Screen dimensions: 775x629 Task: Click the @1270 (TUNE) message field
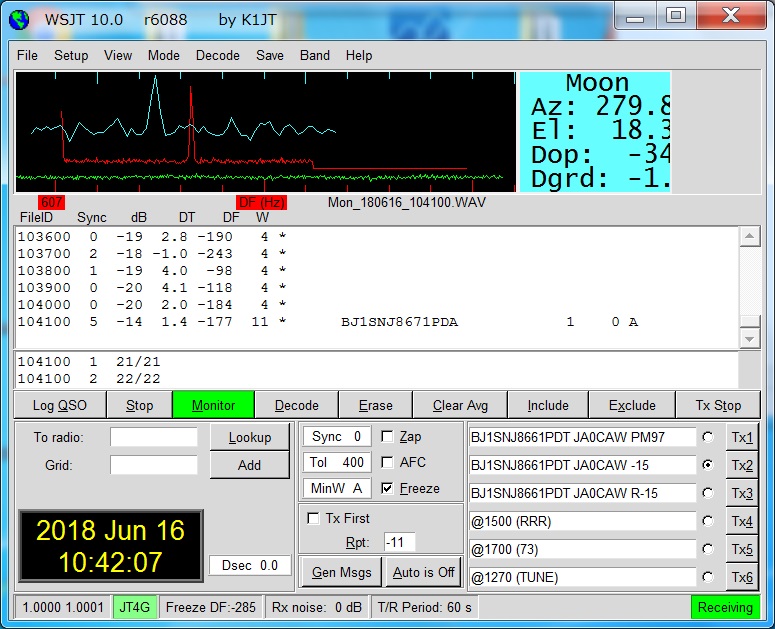(x=582, y=577)
